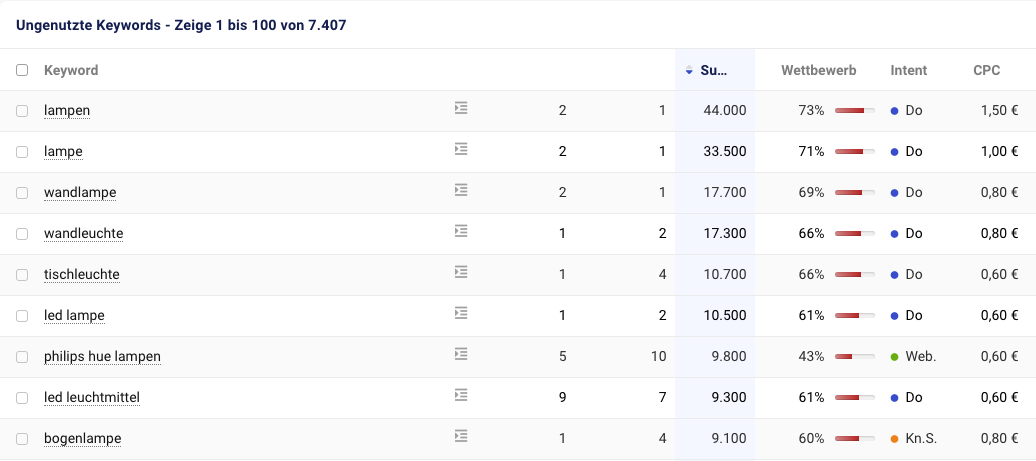The image size is (1036, 461).
Task: Select the led leuchtmittel row checkbox
Action: (22, 398)
